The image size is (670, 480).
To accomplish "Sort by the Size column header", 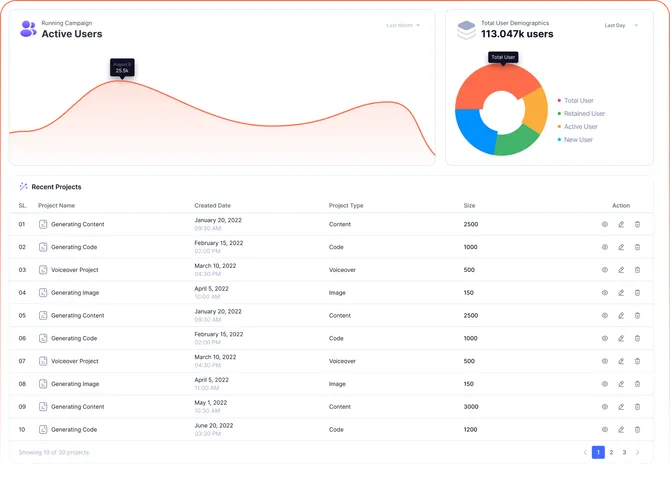I will click(469, 205).
